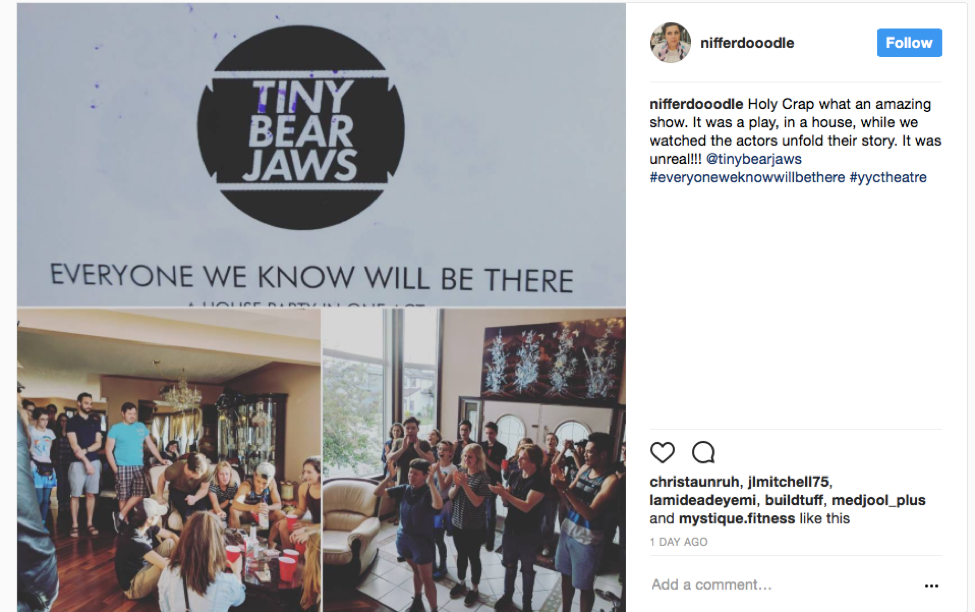This screenshot has height=612, width=975.
Task: View jlmitchell75's profile from the likes
Action: click(x=788, y=482)
